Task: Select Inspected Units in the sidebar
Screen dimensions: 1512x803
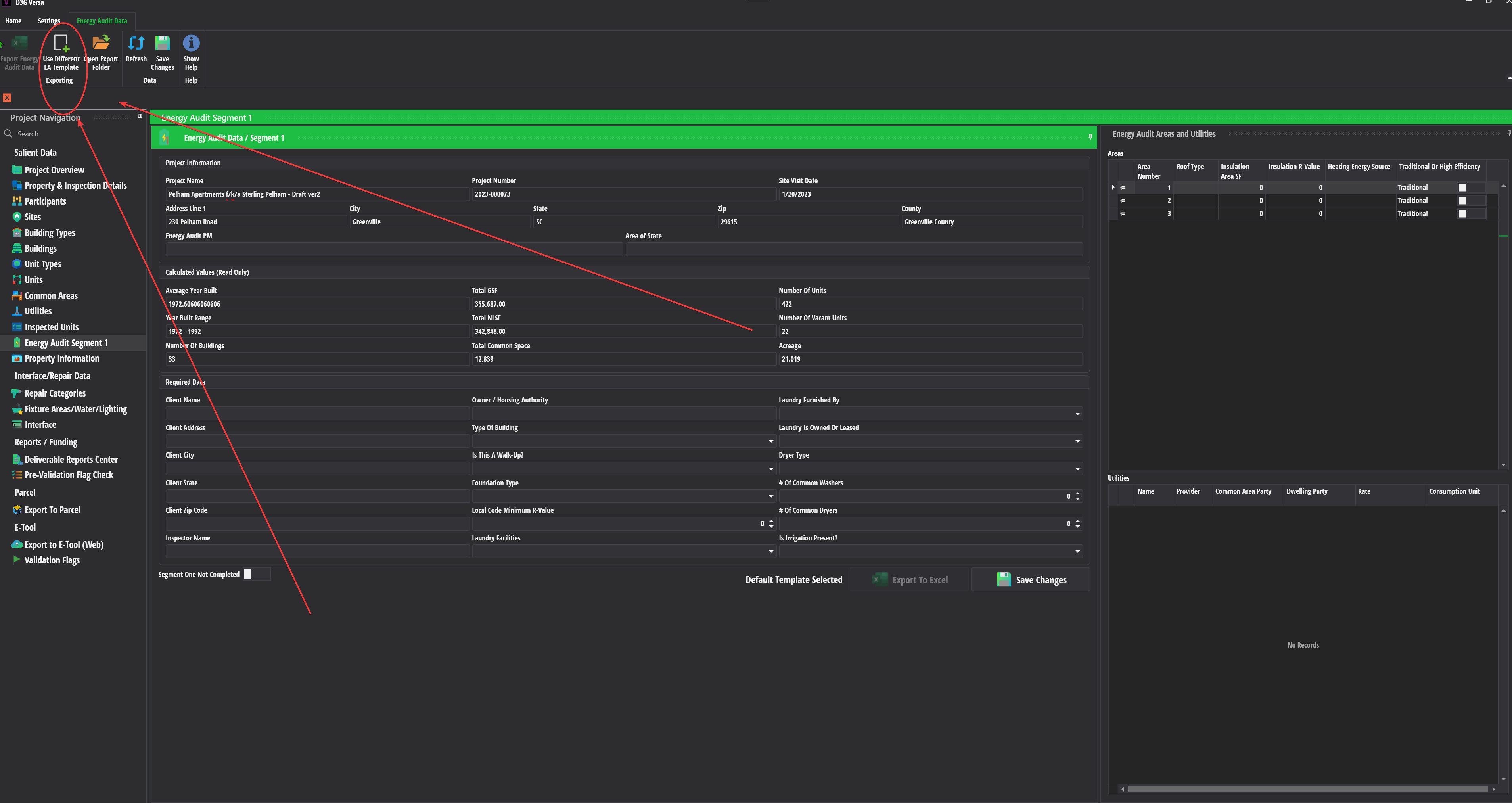Action: [x=51, y=326]
